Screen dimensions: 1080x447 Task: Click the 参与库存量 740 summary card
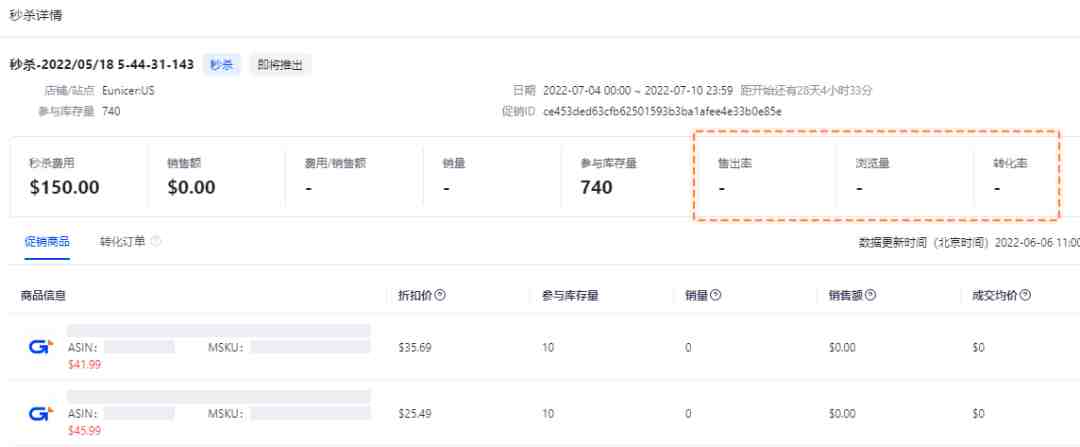click(x=630, y=177)
